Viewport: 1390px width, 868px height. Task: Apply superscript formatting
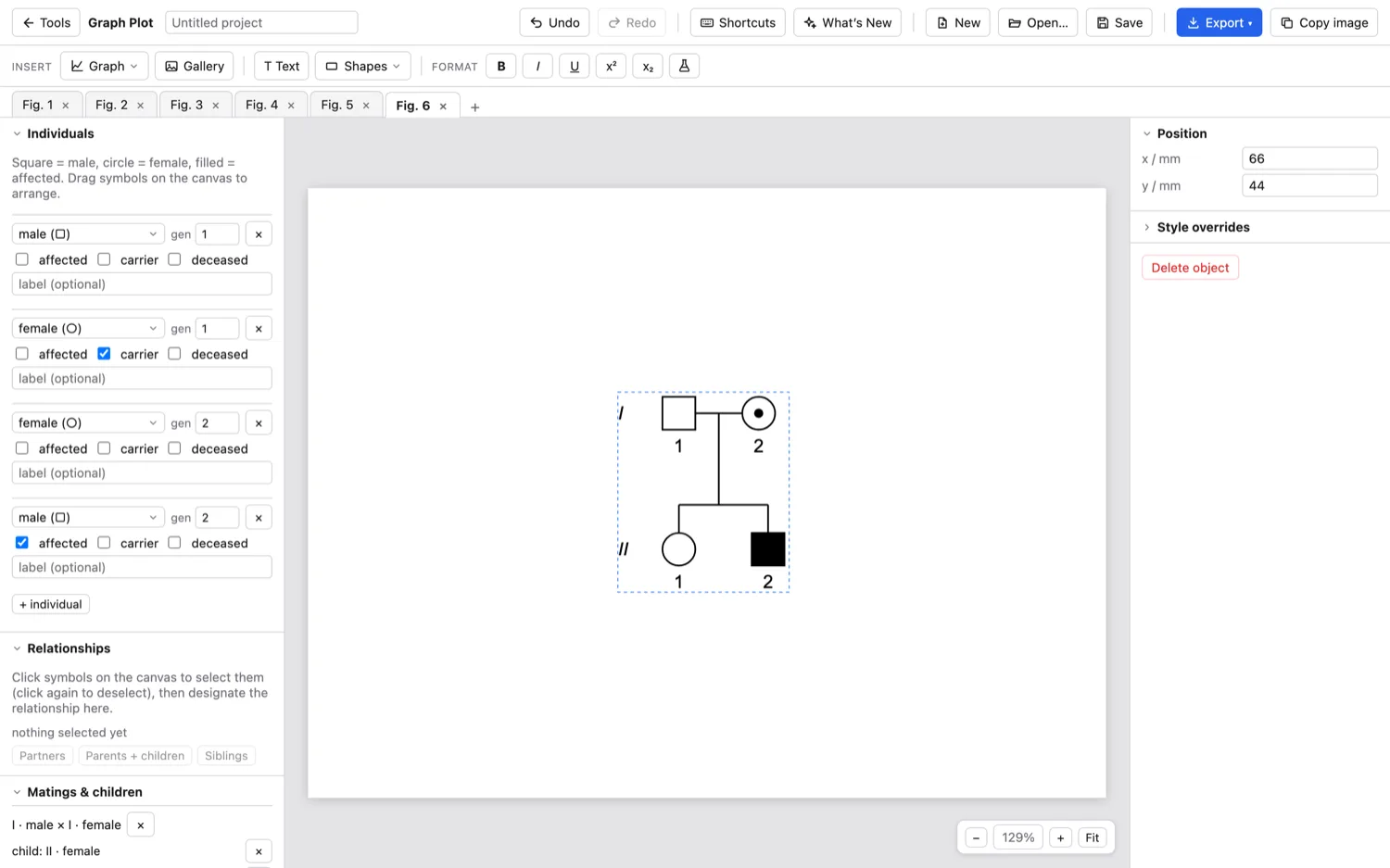coord(611,66)
